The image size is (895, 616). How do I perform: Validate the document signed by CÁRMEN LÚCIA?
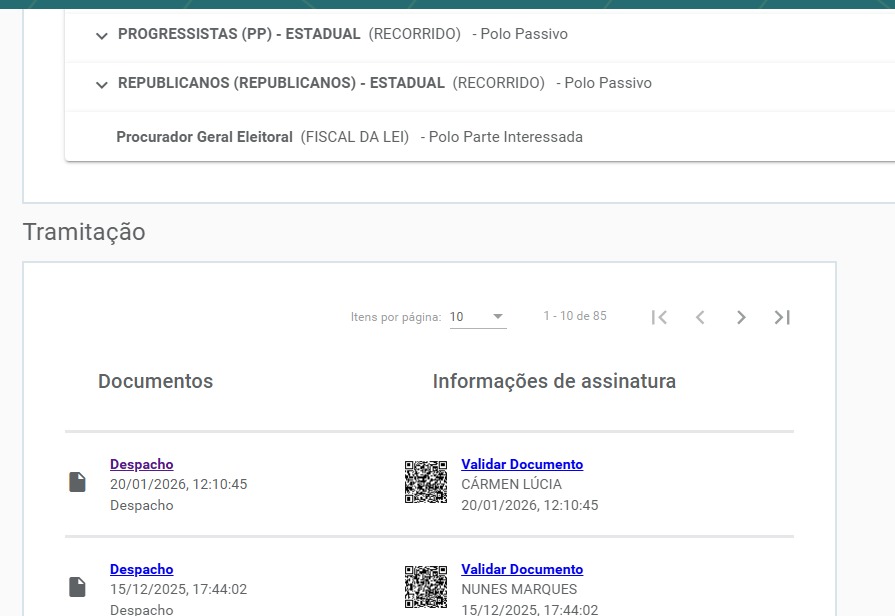[521, 464]
